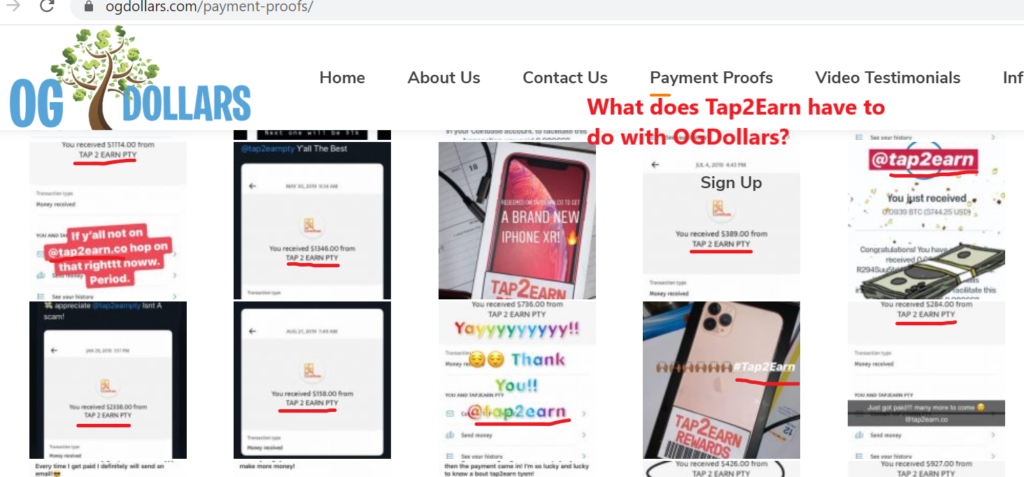Screen dimensions: 1024x477
Task: Open the Brand New iPhone XR image
Action: pos(517,220)
